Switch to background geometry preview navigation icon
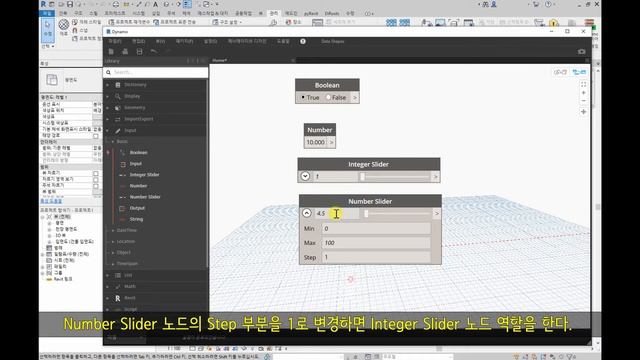This screenshot has height=360, width=640. coord(560,72)
